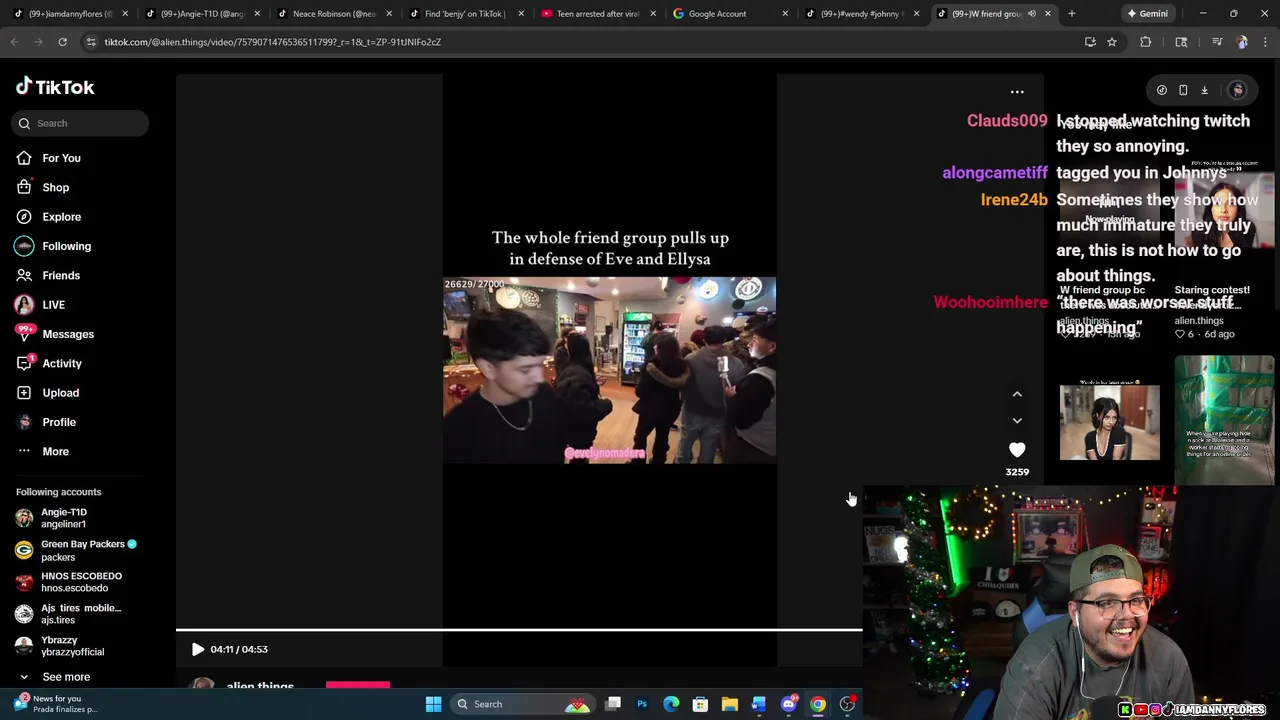
Task: Open Microsoft Store from the taskbar
Action: coord(700,704)
